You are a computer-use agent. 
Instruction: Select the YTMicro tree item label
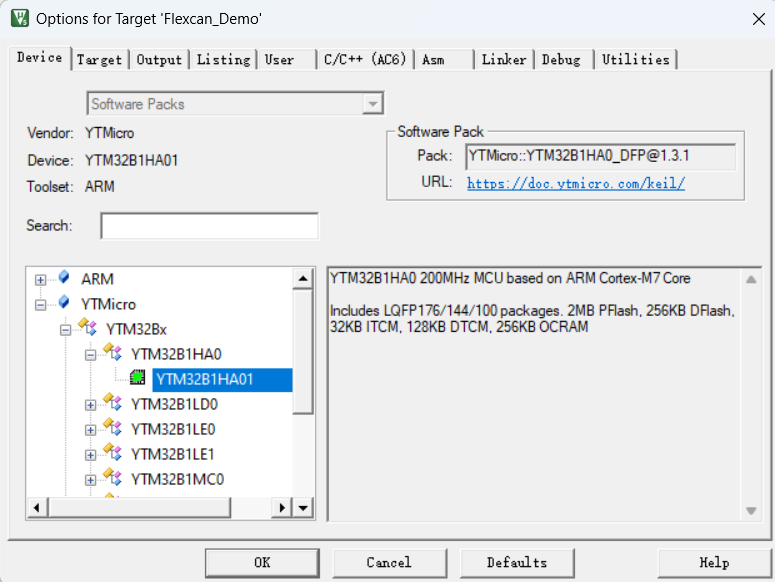(x=108, y=304)
